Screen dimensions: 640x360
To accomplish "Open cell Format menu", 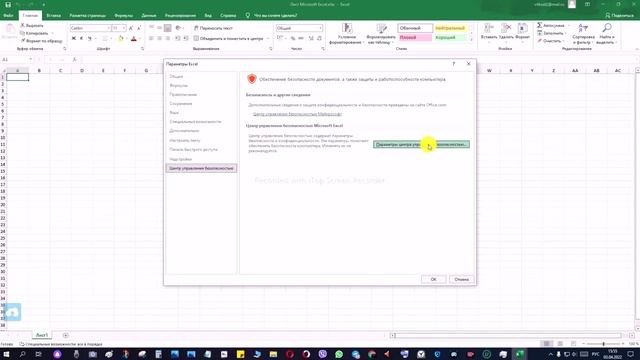I will tap(522, 32).
